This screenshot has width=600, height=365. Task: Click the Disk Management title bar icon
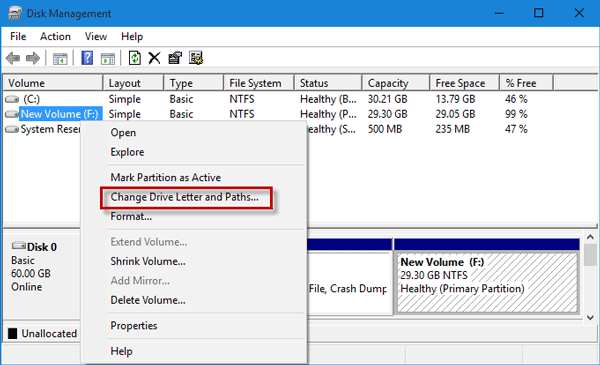point(15,13)
